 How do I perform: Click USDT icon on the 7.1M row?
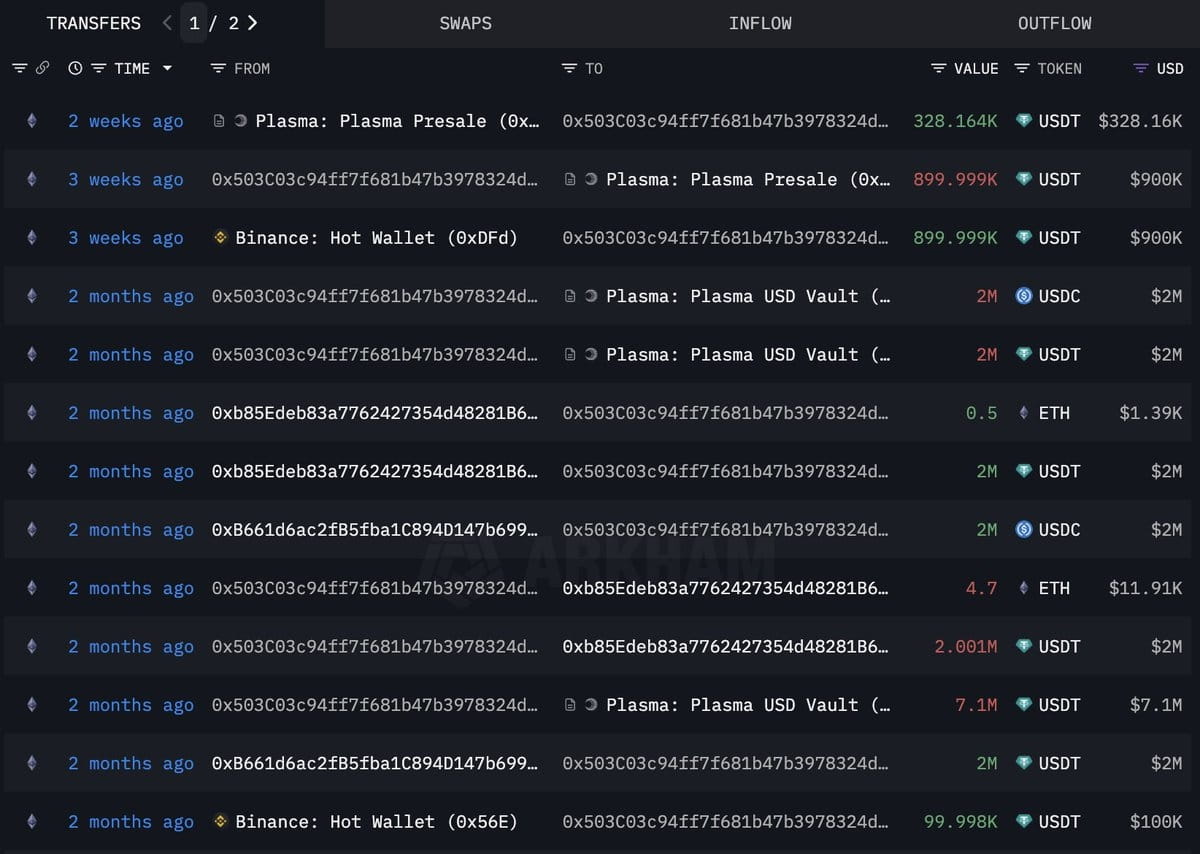pyautogui.click(x=1023, y=705)
